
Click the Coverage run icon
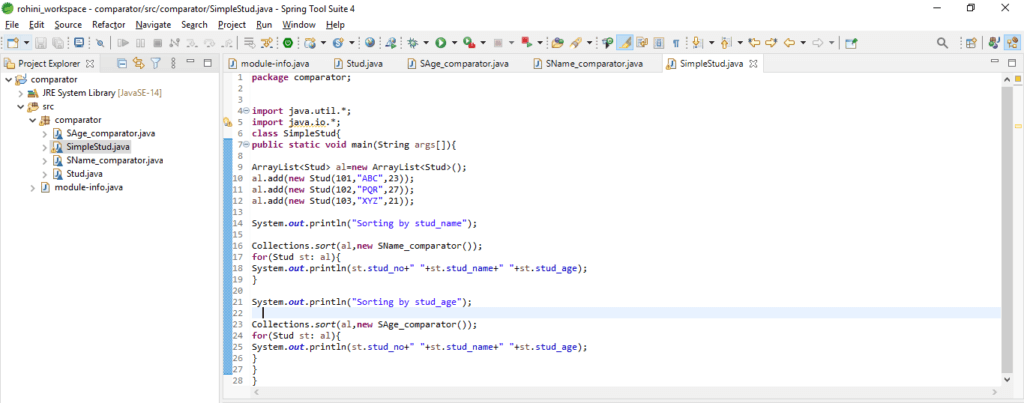[469, 43]
